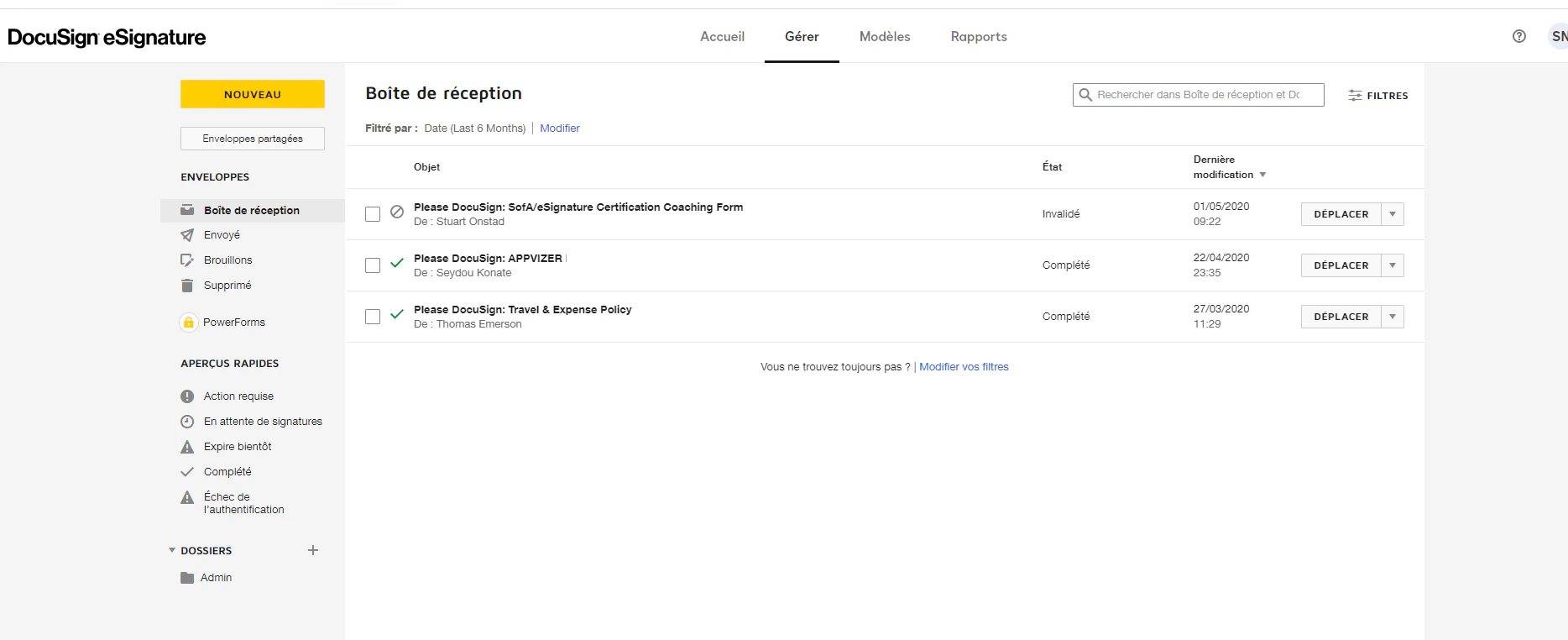Click Déplacer button for APPVIZER row

pos(1341,265)
